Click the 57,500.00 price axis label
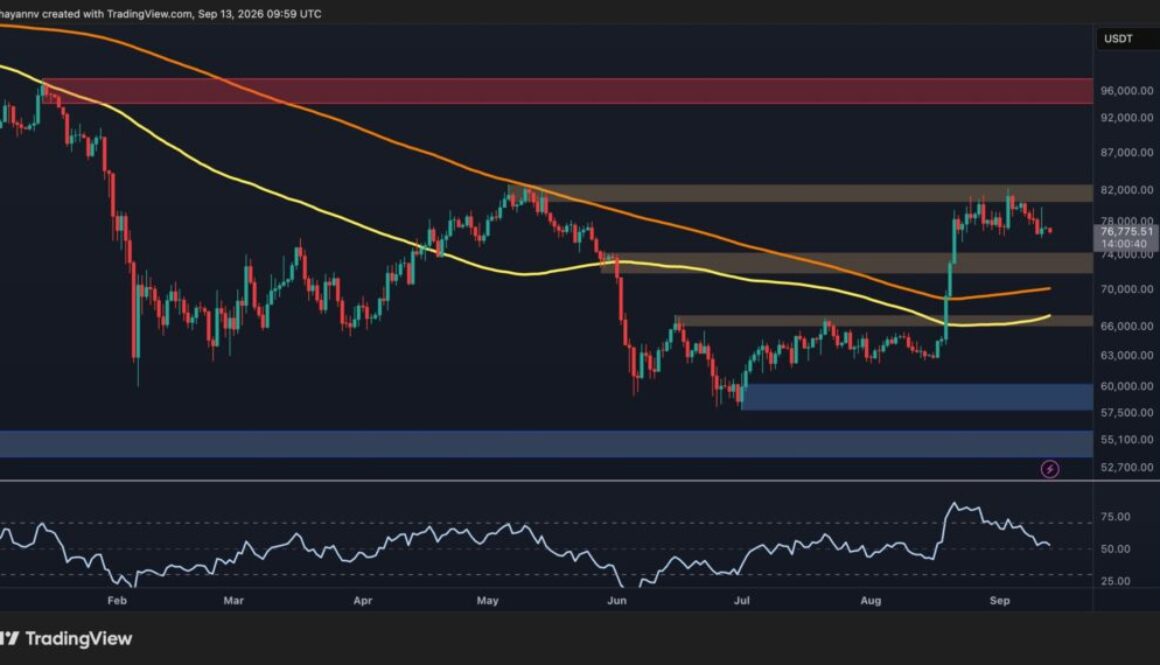Screen dimensions: 1160x665 [1126, 412]
